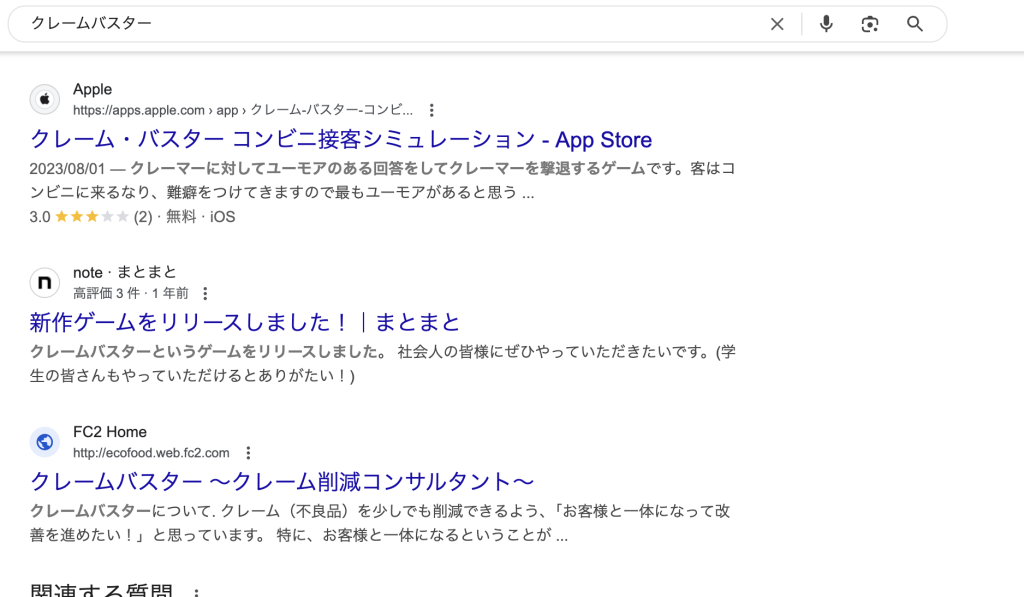Click the 高評価 3 件 · 1 年前 text
The image size is (1024, 597).
coord(131,293)
